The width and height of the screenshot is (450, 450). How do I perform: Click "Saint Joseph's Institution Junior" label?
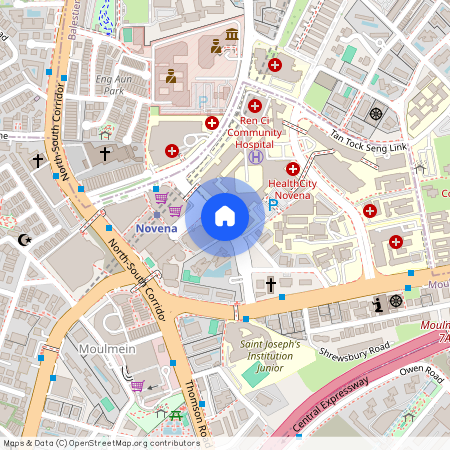(x=270, y=356)
